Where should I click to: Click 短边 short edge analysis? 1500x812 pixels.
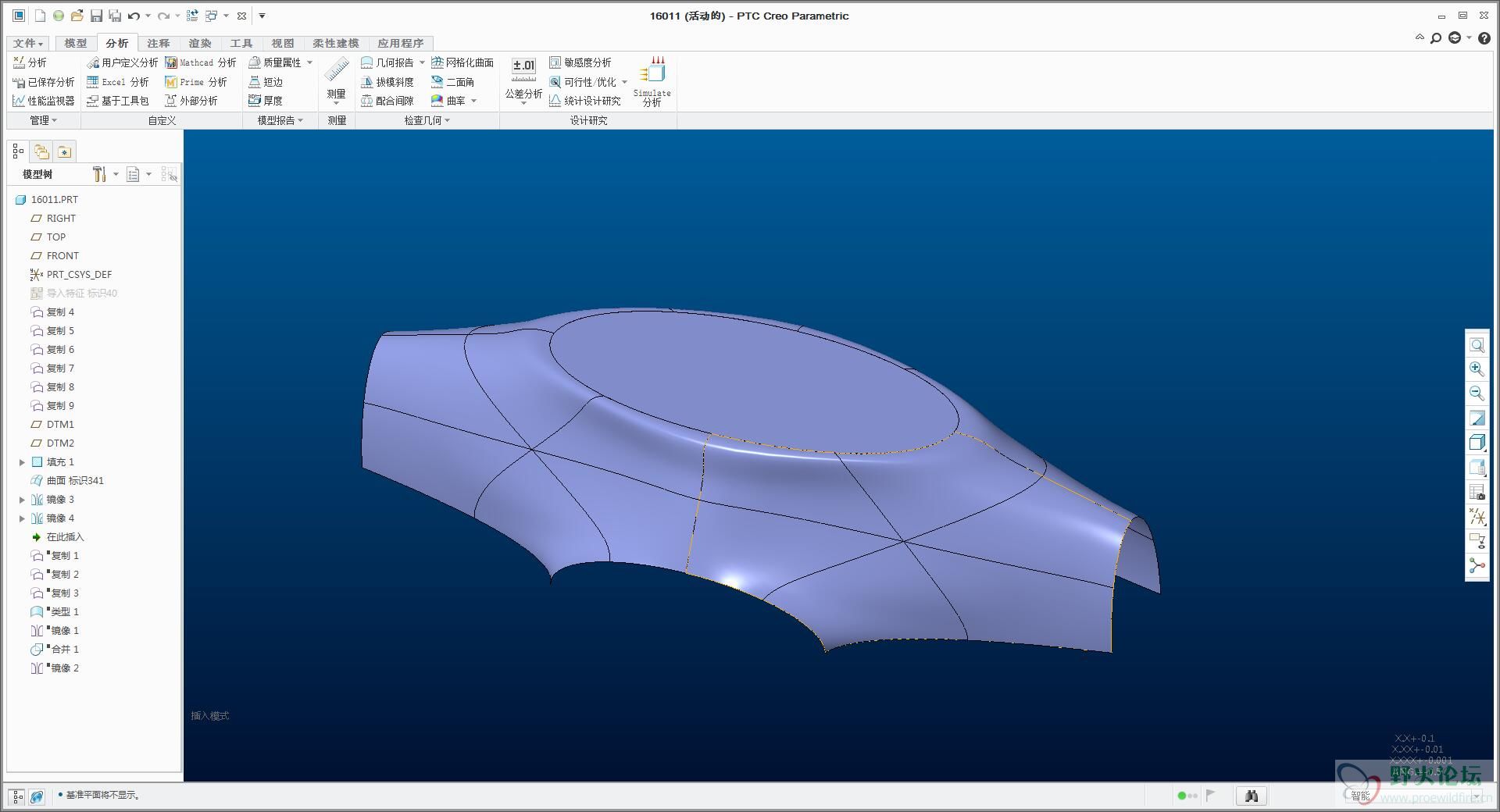tap(266, 82)
